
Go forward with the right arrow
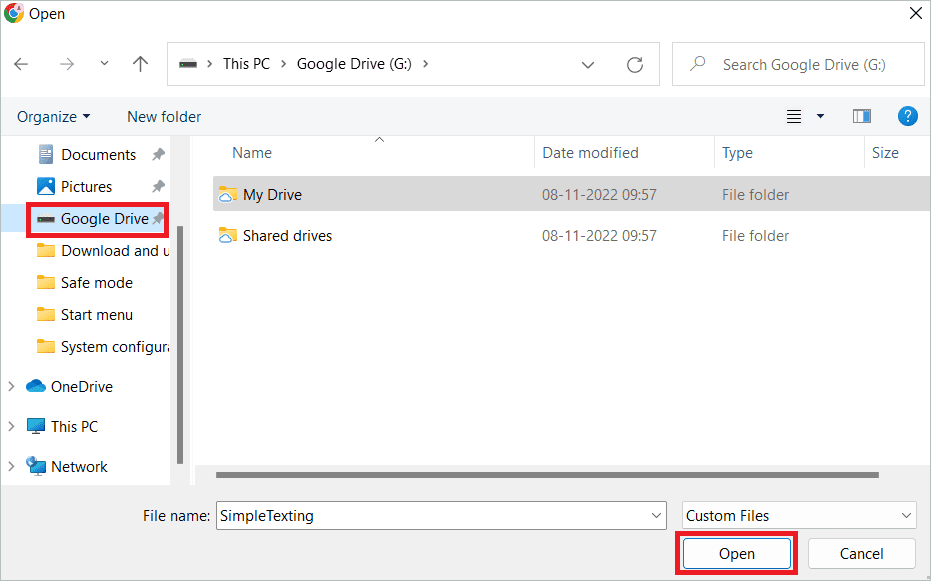pyautogui.click(x=67, y=64)
